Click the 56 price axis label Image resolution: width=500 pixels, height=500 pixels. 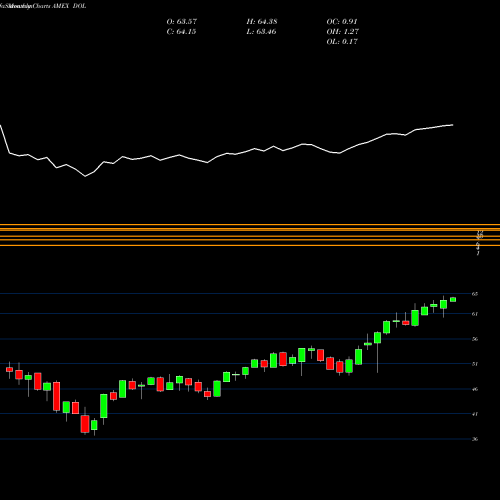(475, 339)
